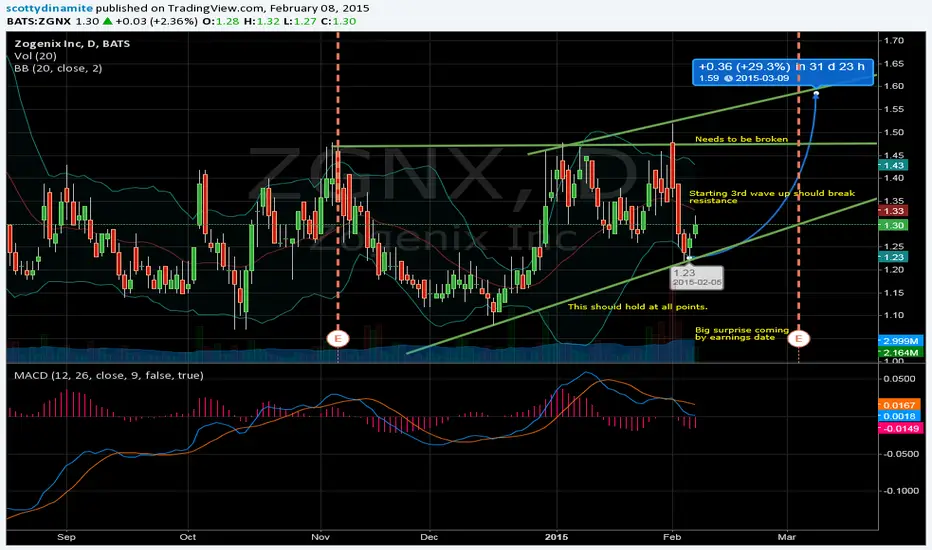Click the L:1.27 low value
The image size is (932, 550).
click(x=300, y=21)
